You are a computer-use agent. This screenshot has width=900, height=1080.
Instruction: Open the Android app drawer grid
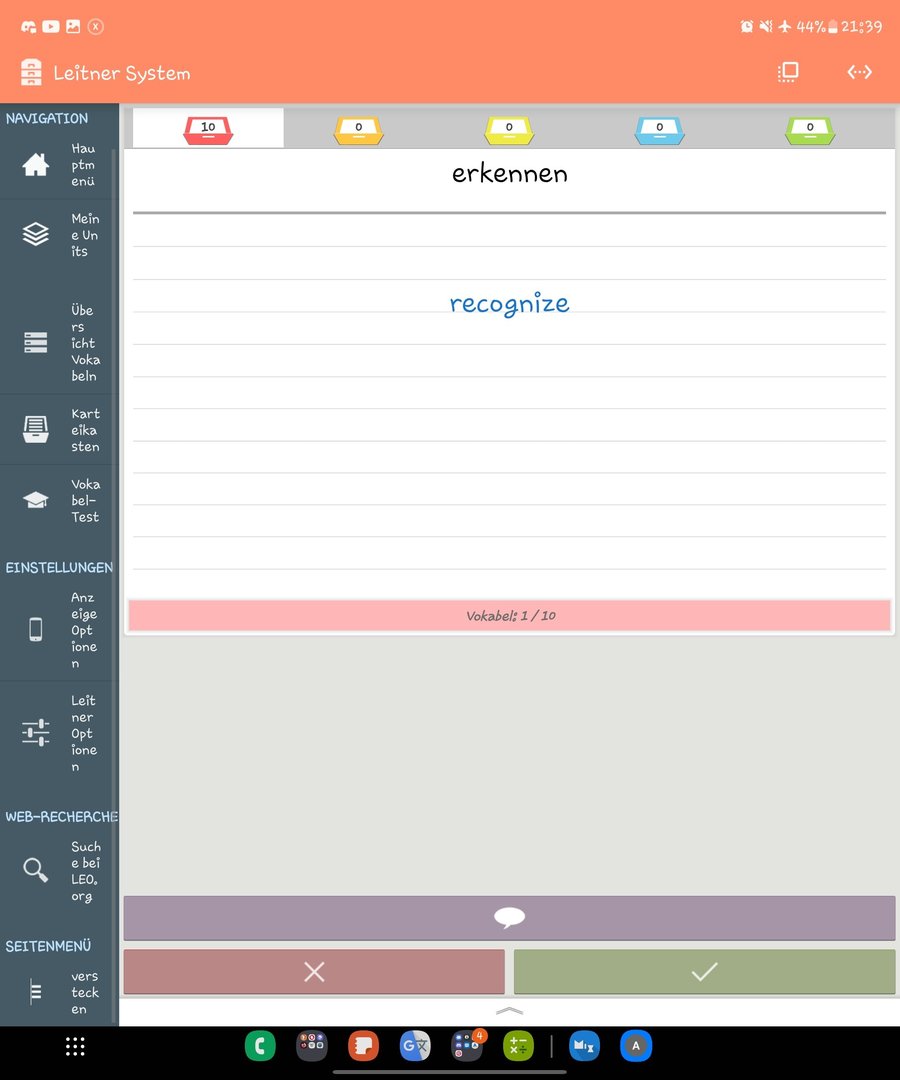pyautogui.click(x=75, y=1046)
